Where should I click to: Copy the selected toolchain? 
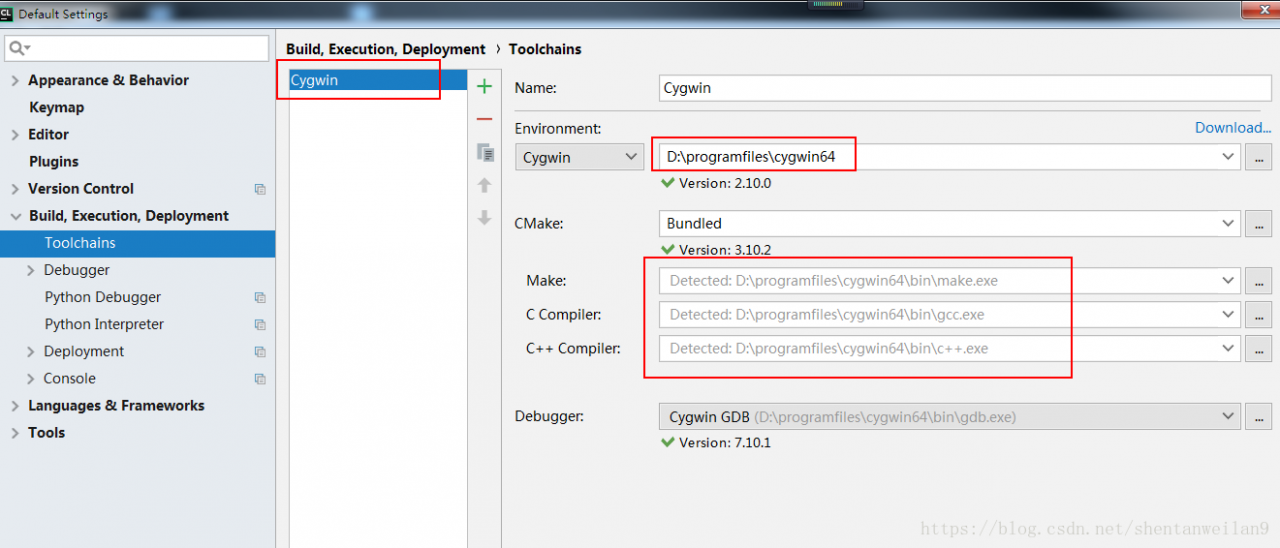485,152
